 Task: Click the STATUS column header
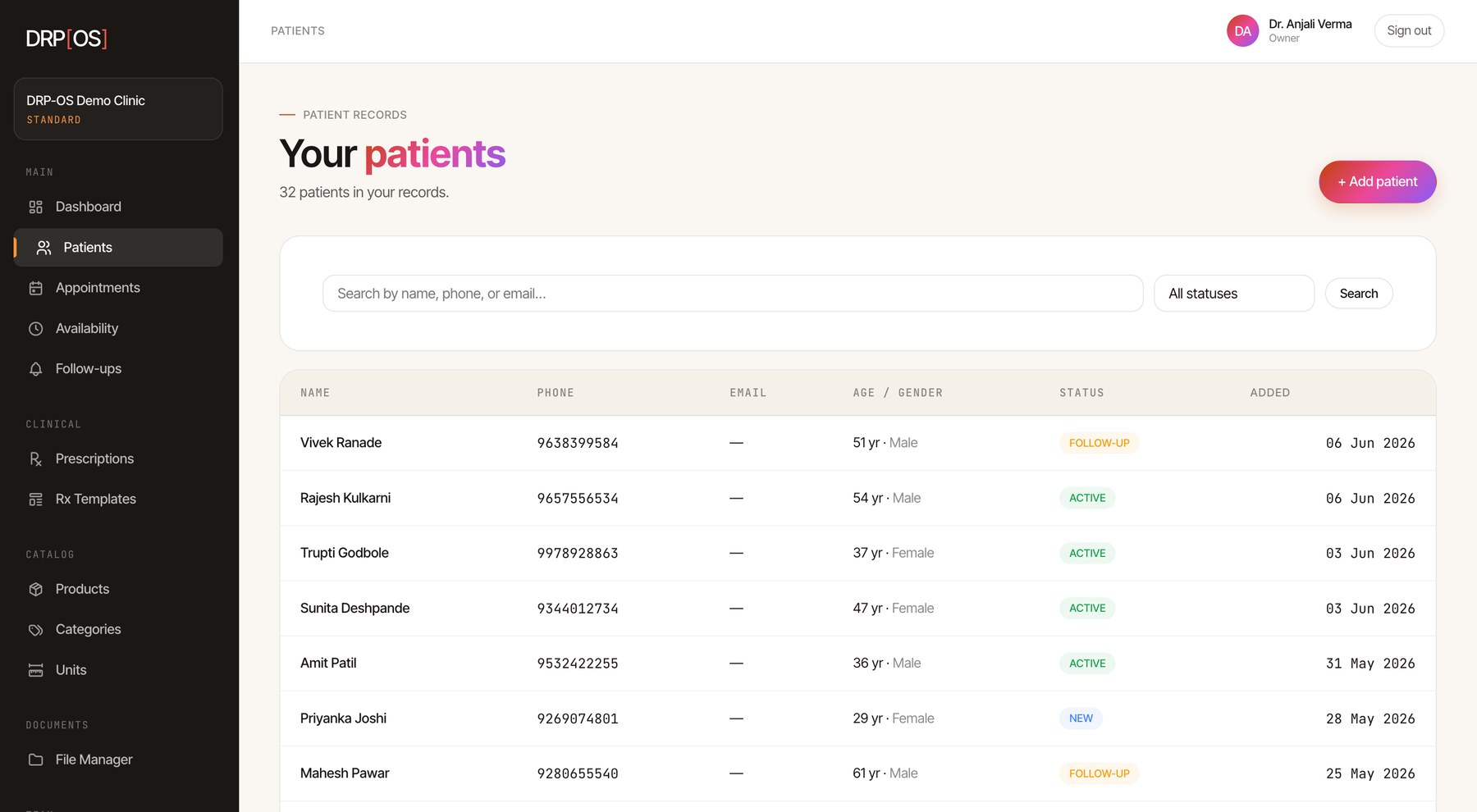pos(1081,393)
